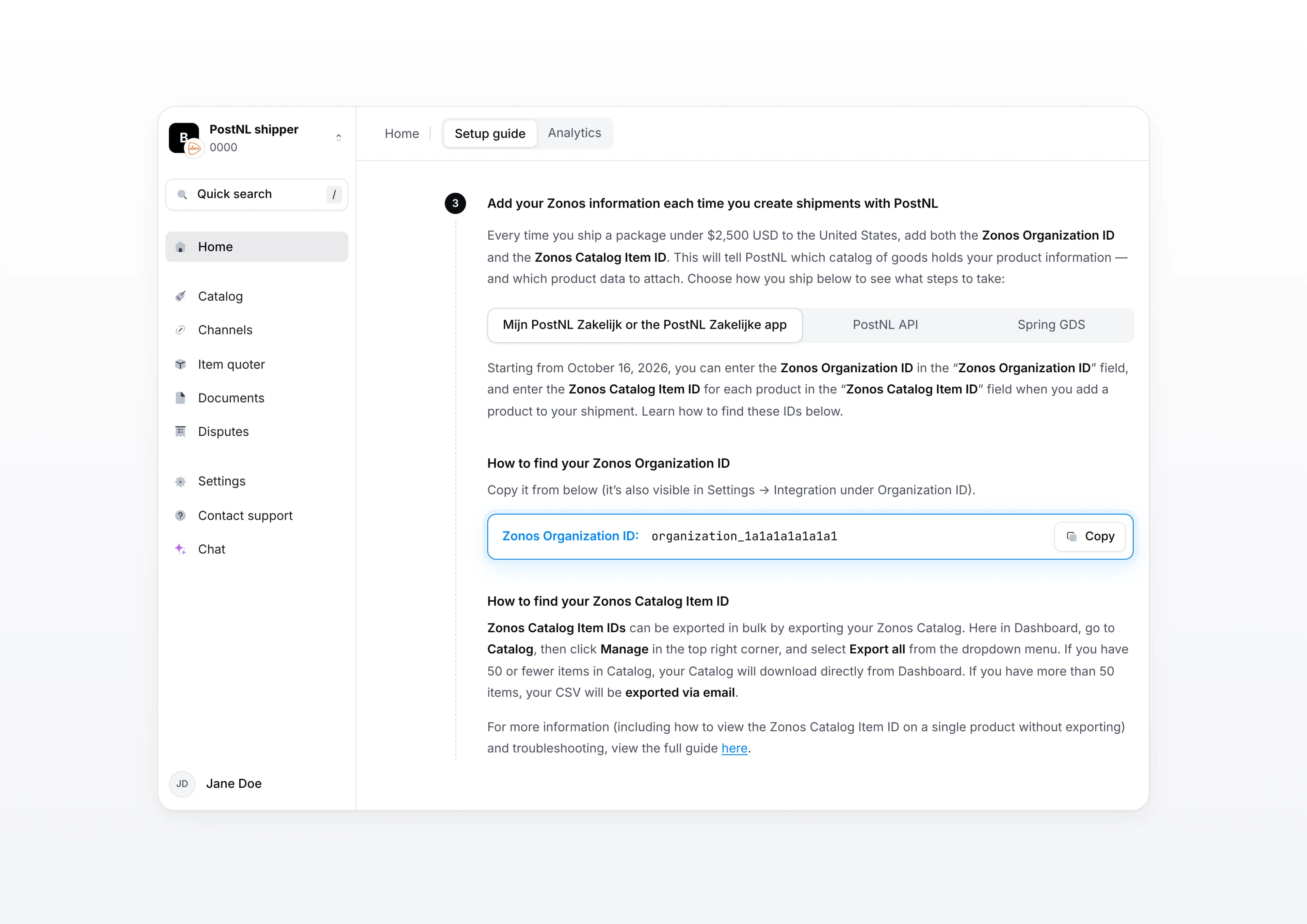Open the Settings menu item
The height and width of the screenshot is (924, 1307).
[257, 482]
